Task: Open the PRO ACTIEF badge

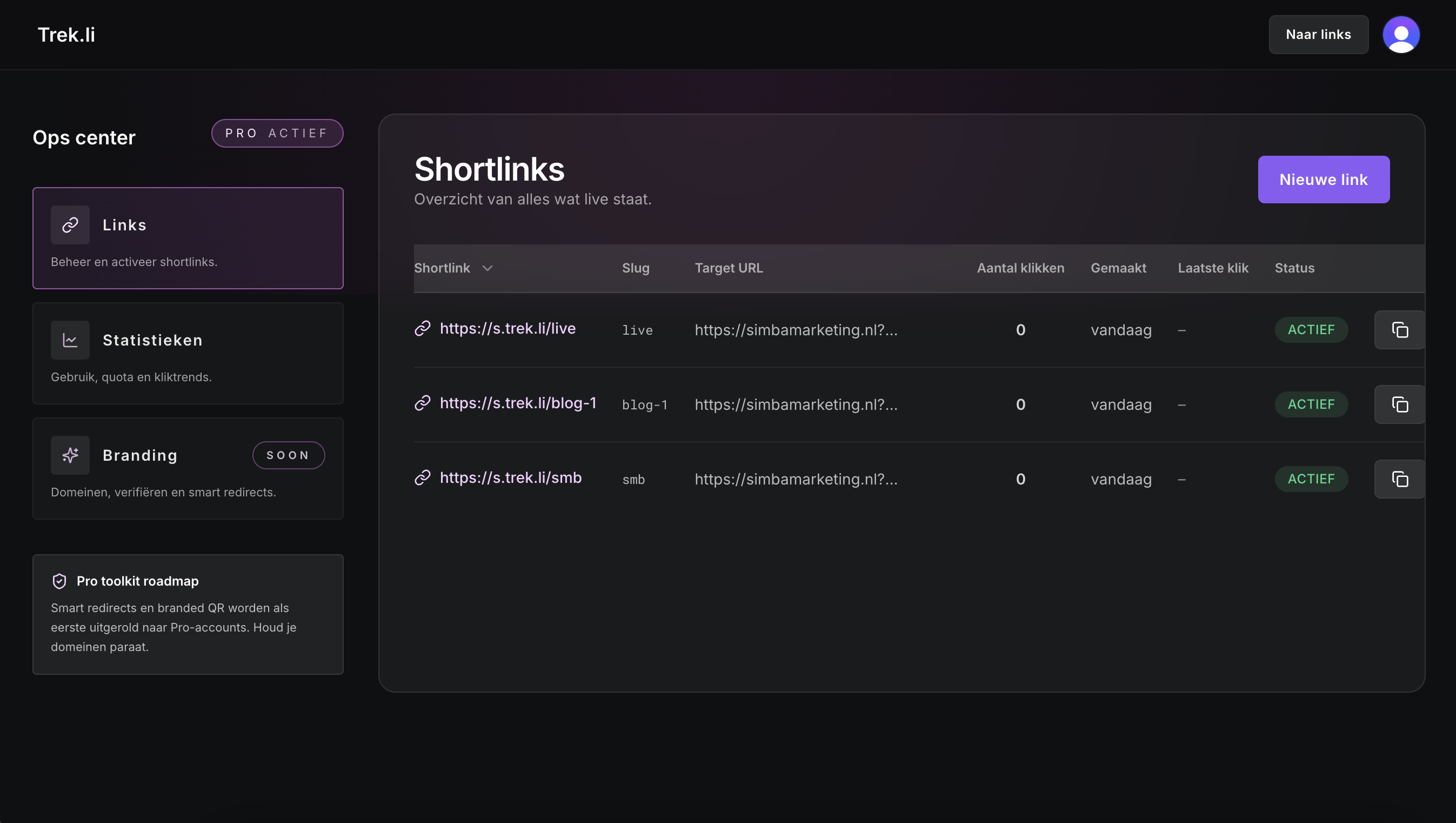Action: tap(277, 133)
